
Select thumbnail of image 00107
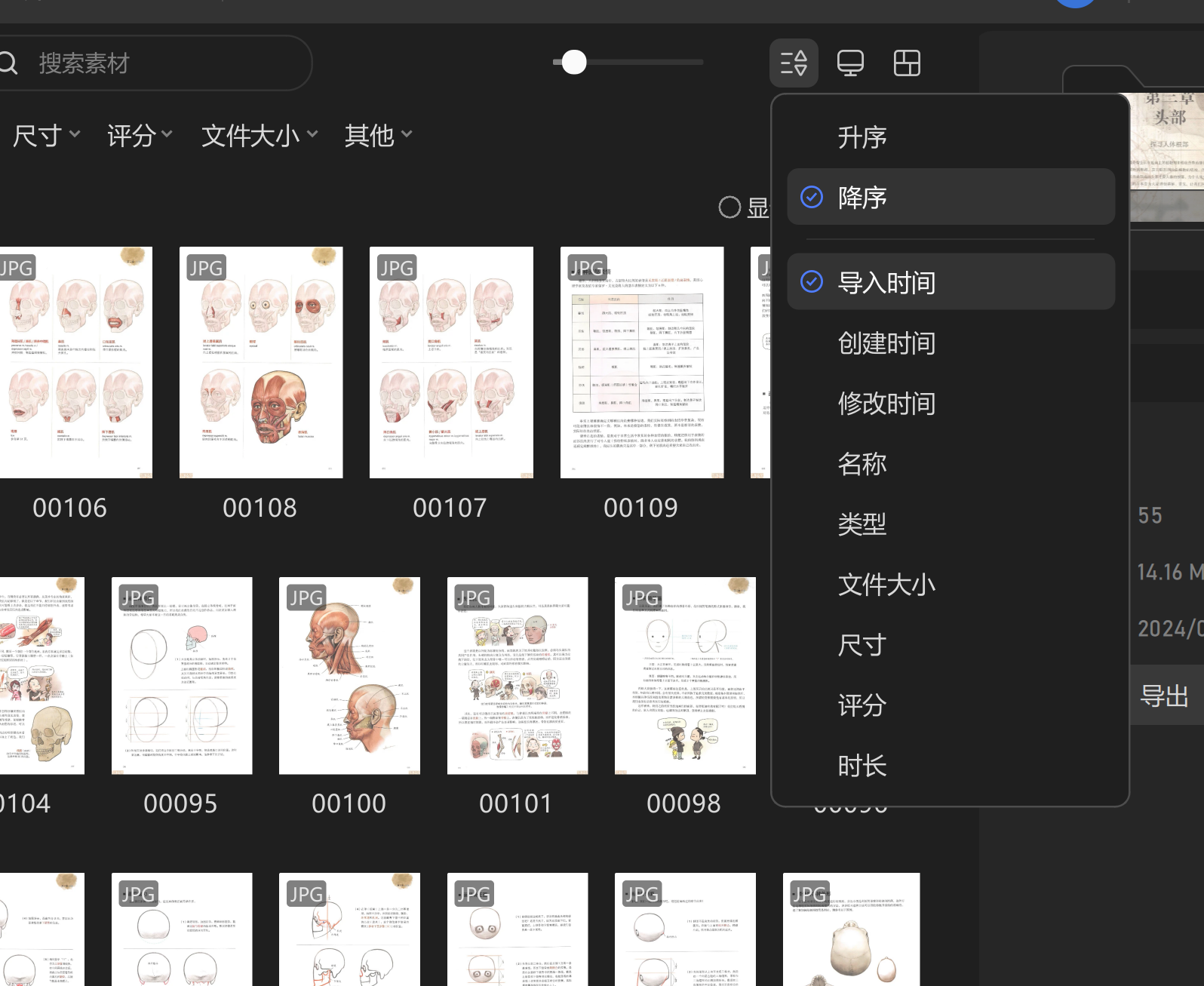click(451, 362)
